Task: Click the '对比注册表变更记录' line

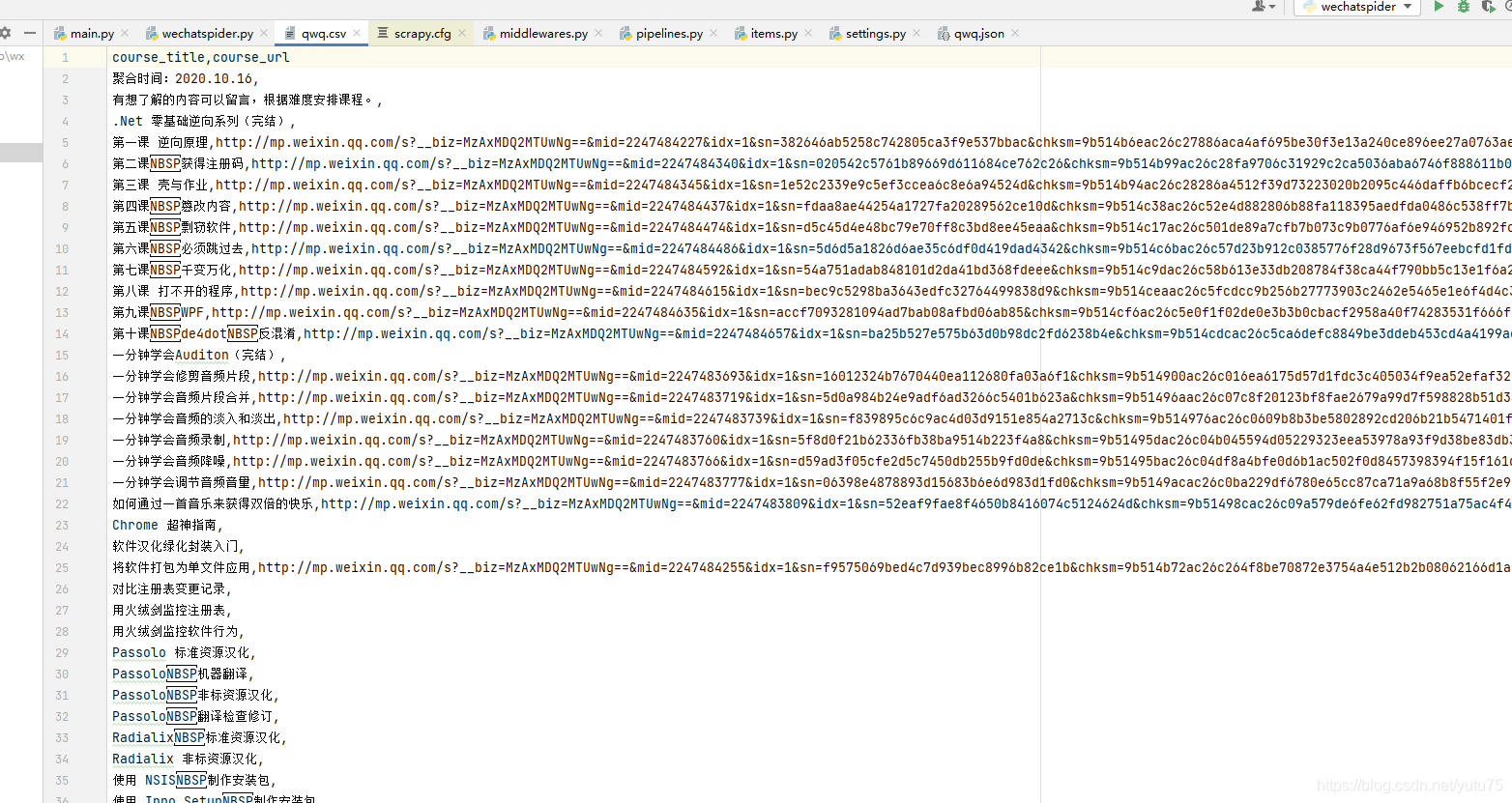Action: (172, 588)
